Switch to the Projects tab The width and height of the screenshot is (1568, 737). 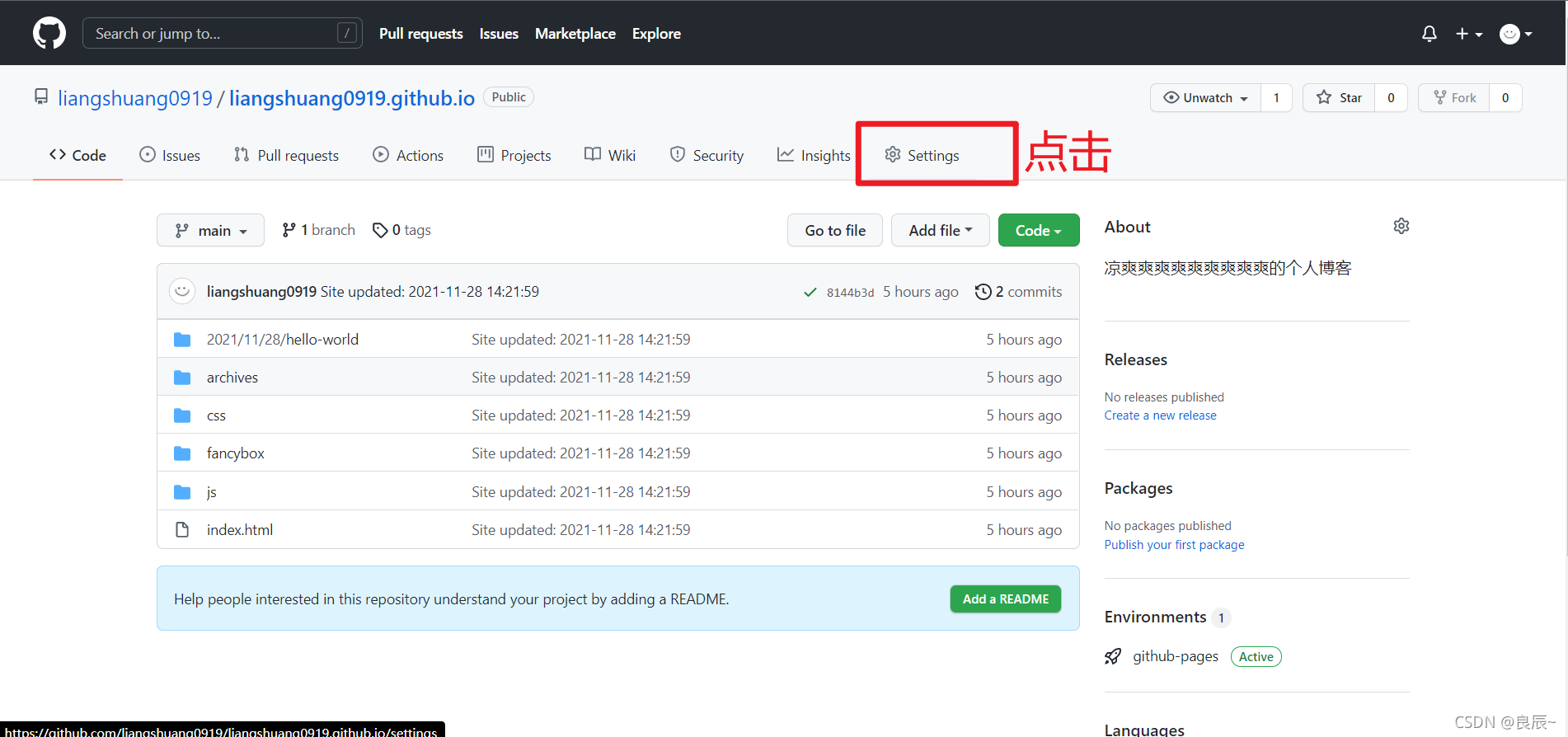point(514,155)
